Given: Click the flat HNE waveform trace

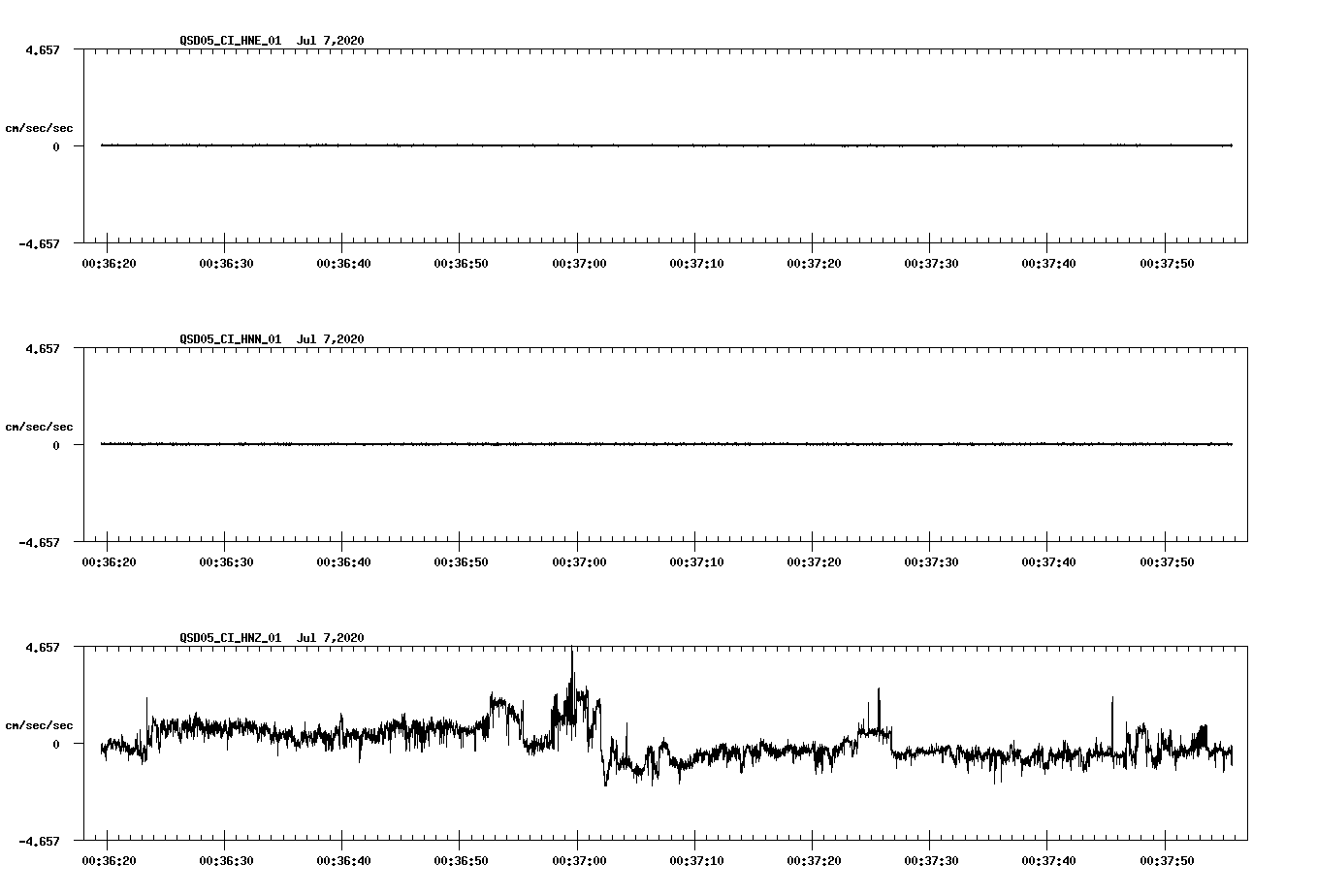Looking at the screenshot, I should click(666, 145).
